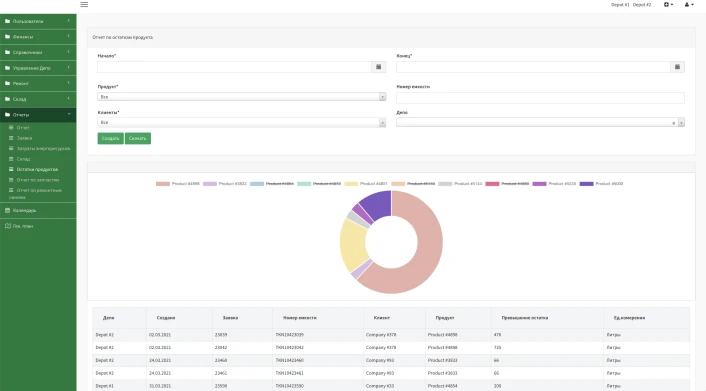This screenshot has height=391, width=706.
Task: Toggle the first pink product legend item
Action: 177,184
